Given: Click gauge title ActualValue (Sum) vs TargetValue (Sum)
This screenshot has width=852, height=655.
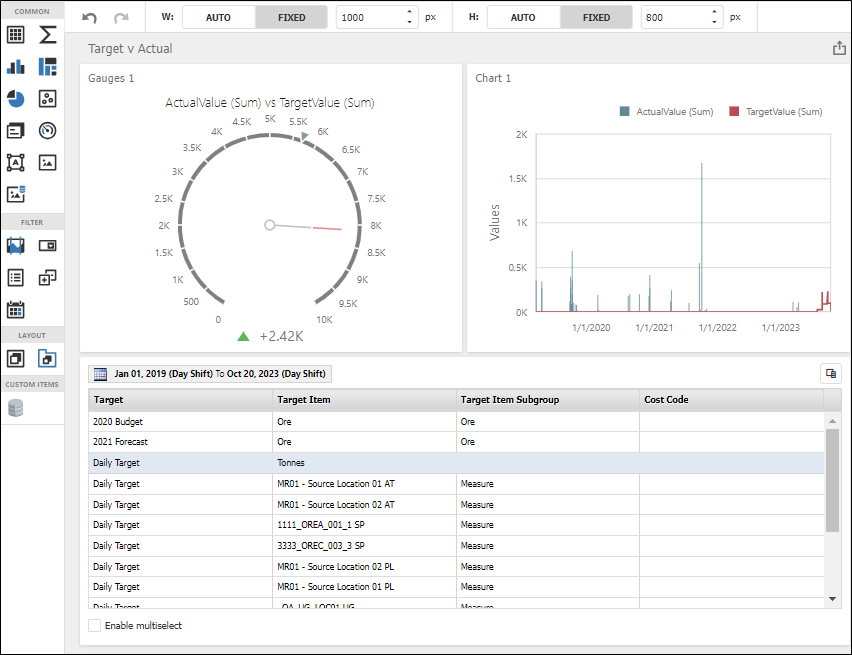Looking at the screenshot, I should [270, 103].
